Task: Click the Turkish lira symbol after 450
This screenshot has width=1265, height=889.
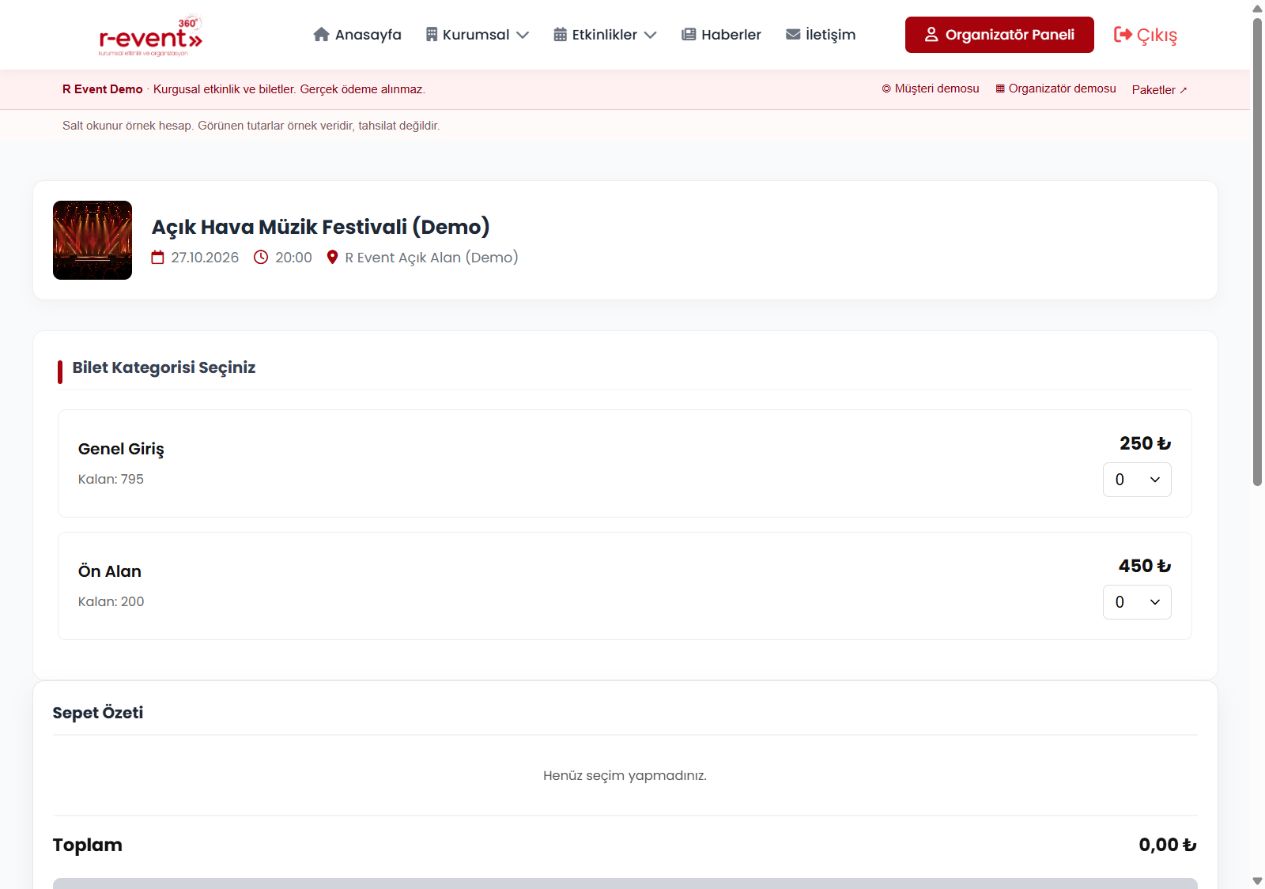Action: (1164, 567)
